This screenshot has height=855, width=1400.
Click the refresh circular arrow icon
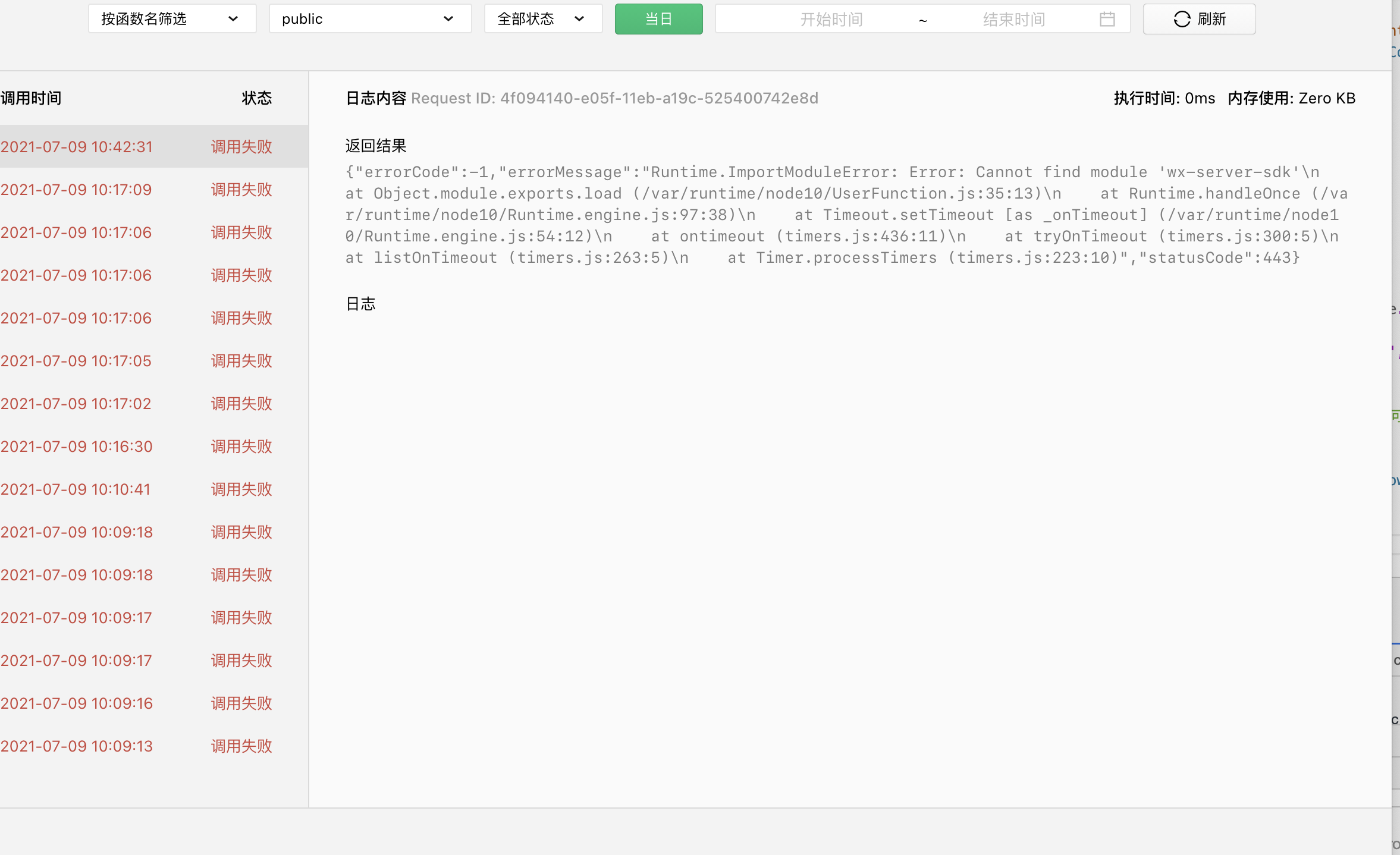coord(1181,19)
